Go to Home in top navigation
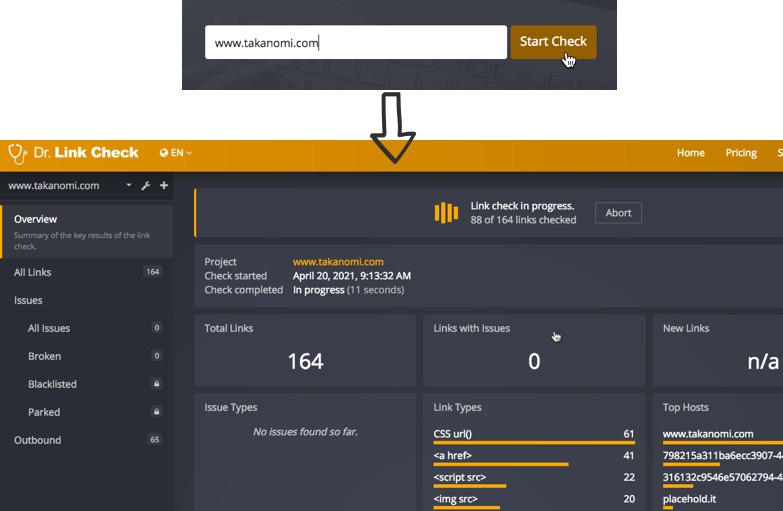This screenshot has height=511, width=783. click(691, 153)
